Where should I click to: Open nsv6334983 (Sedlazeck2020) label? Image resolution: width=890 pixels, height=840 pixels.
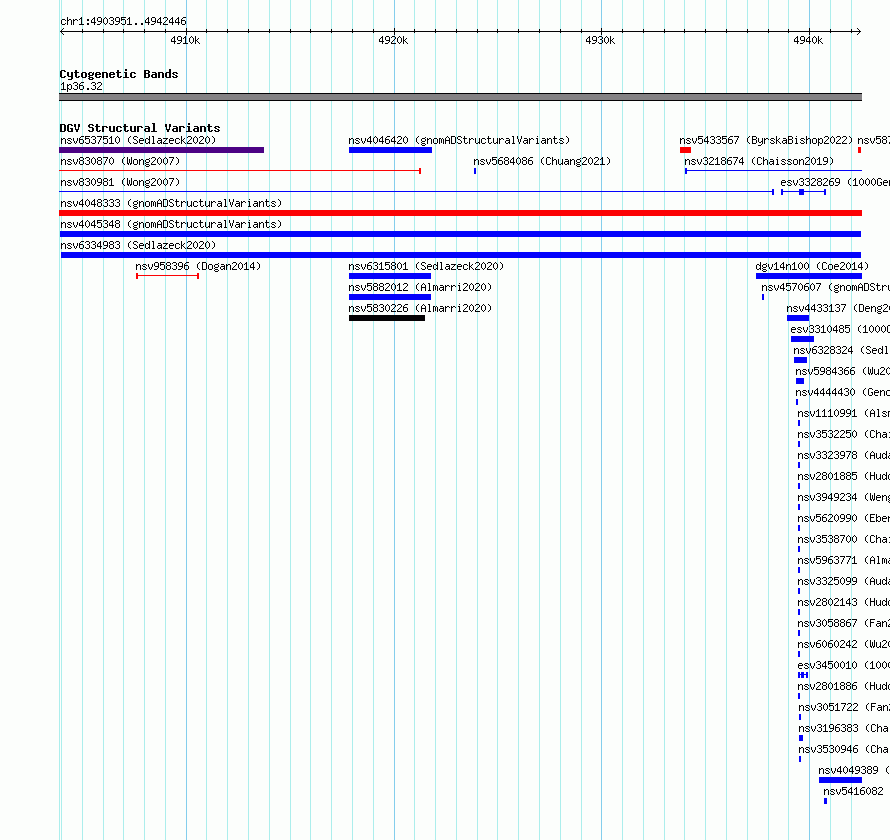click(138, 245)
